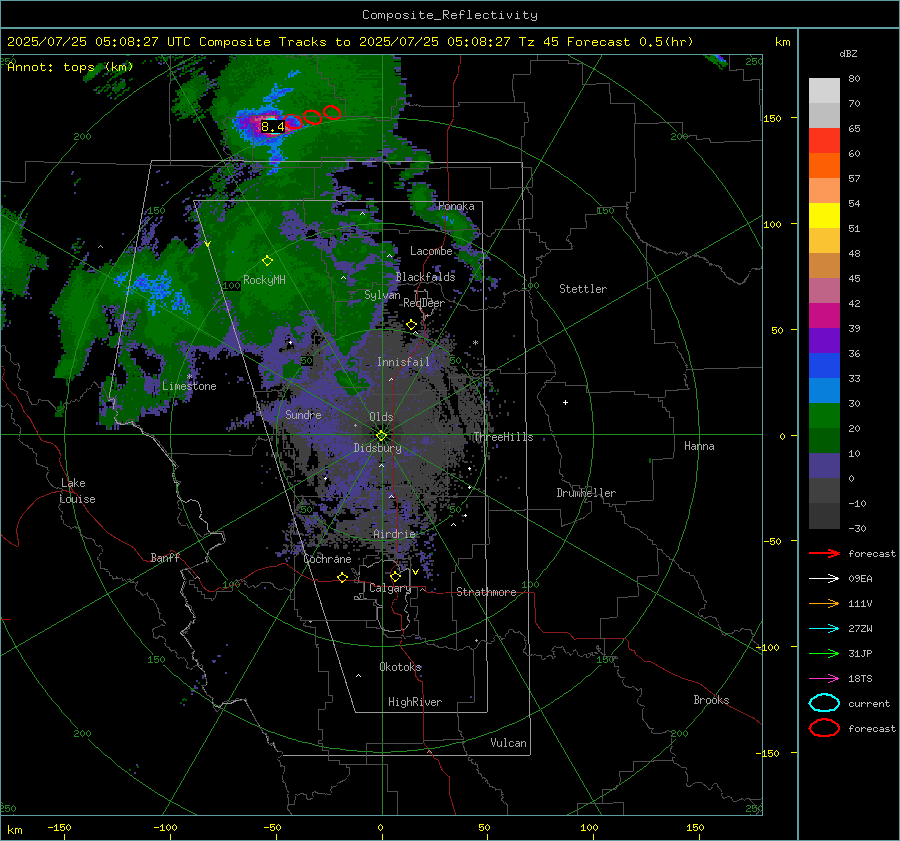
Task: Click the yellow diamond marker above Calgary
Action: [395, 576]
